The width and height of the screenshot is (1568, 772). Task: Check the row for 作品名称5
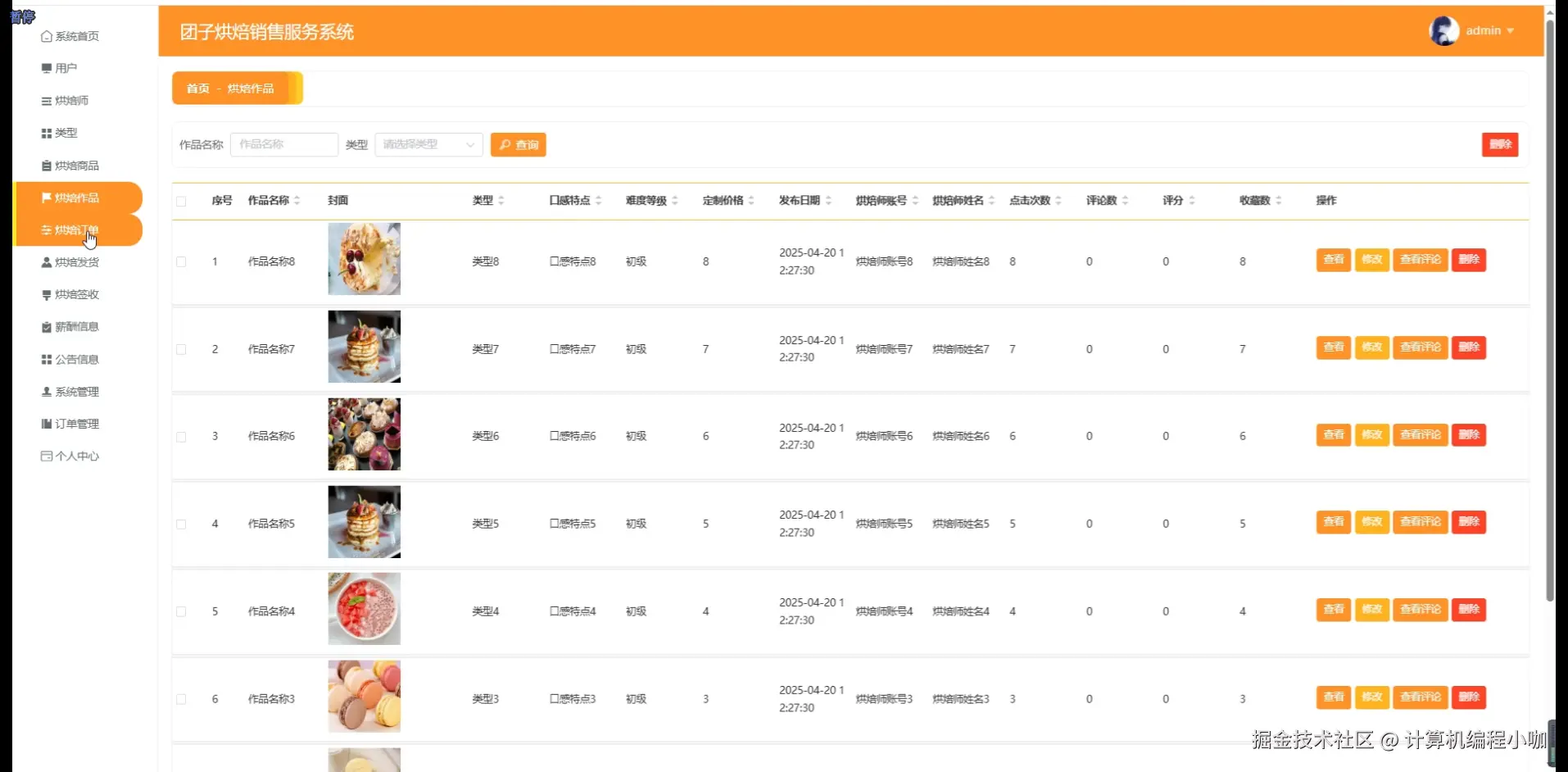[x=181, y=525]
